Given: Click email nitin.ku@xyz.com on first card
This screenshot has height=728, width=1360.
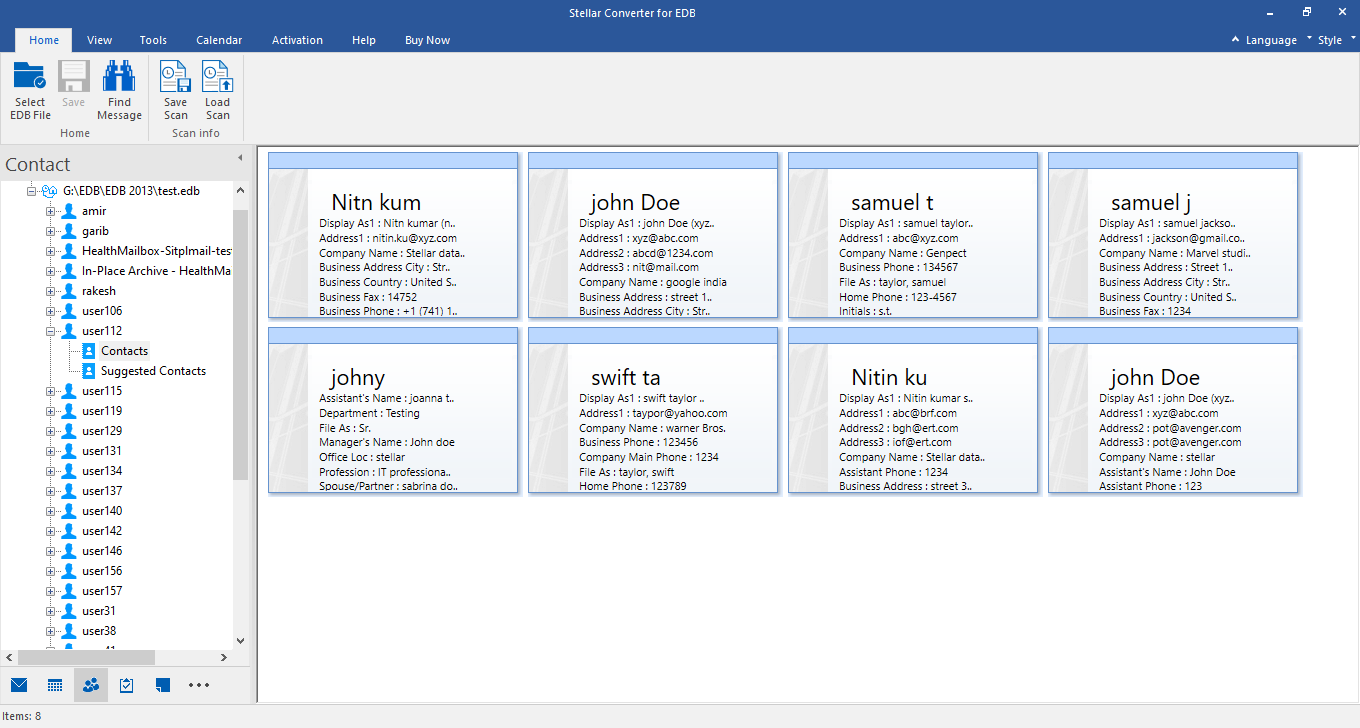Looking at the screenshot, I should 413,238.
